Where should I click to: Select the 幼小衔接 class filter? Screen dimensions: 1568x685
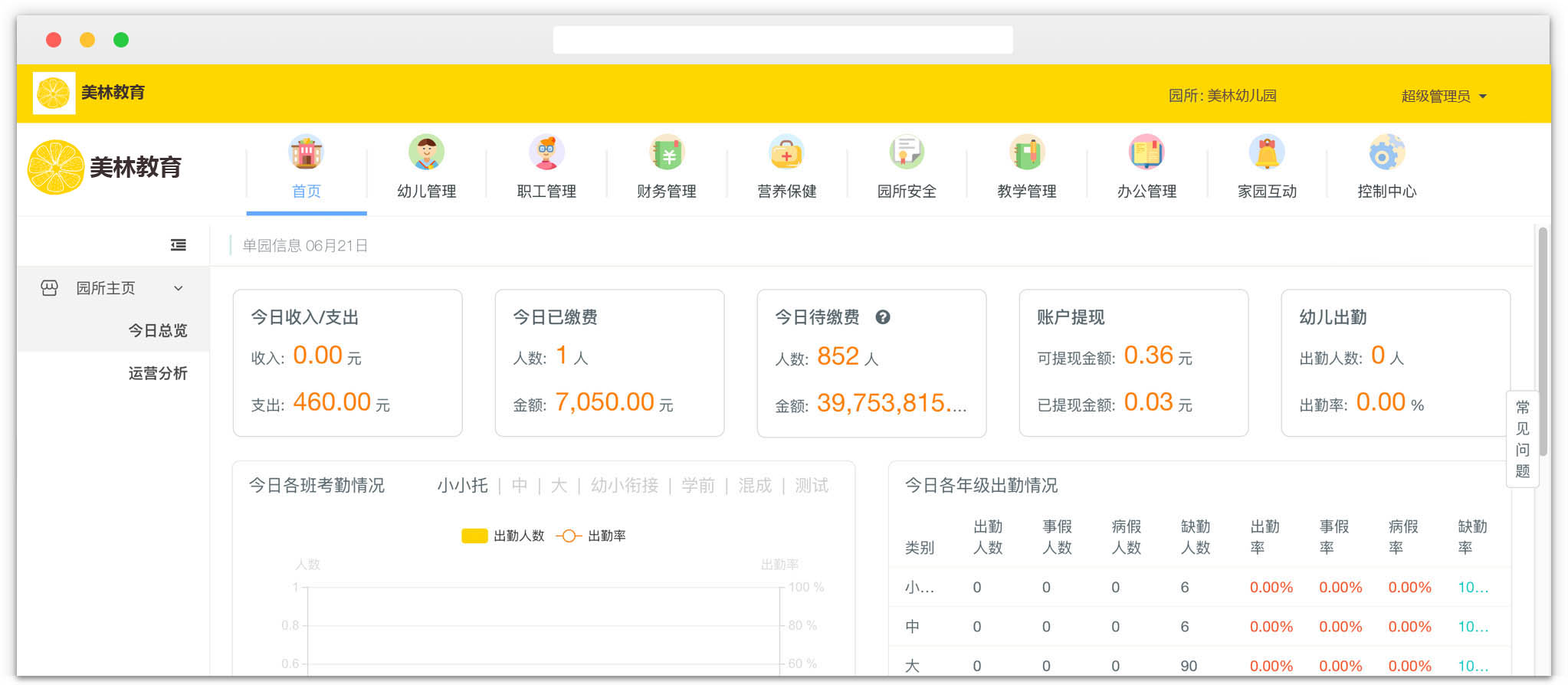[625, 486]
